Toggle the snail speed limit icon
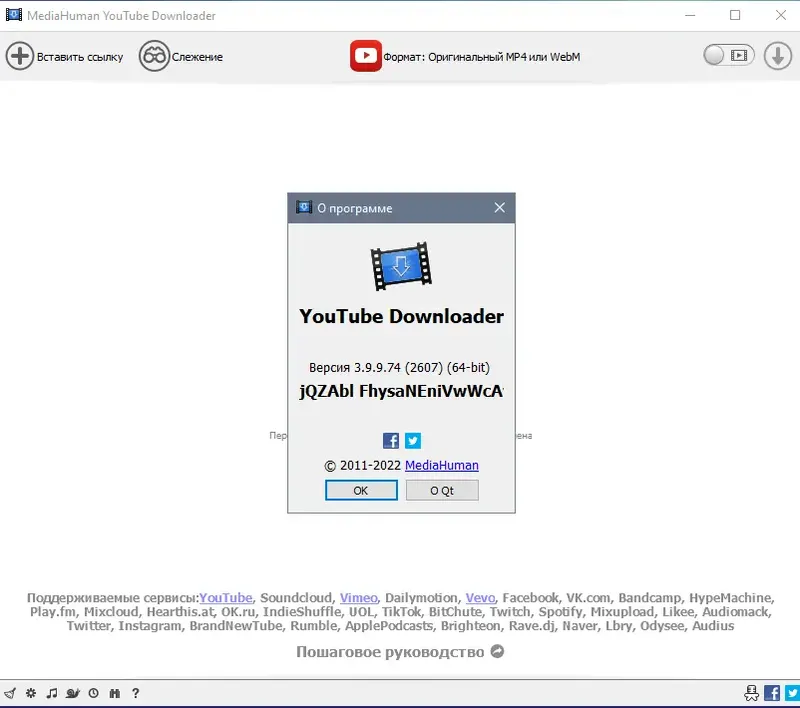Screen dimensions: 800x708 click(x=72, y=693)
